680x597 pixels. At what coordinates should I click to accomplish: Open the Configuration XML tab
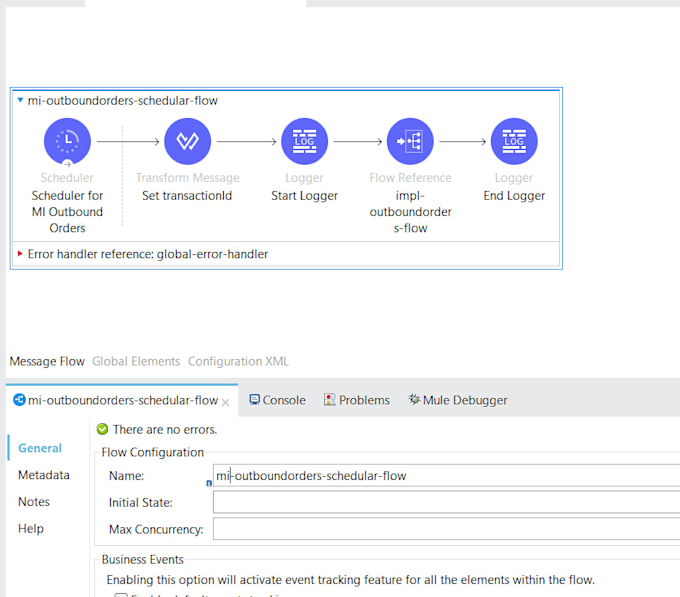click(238, 361)
